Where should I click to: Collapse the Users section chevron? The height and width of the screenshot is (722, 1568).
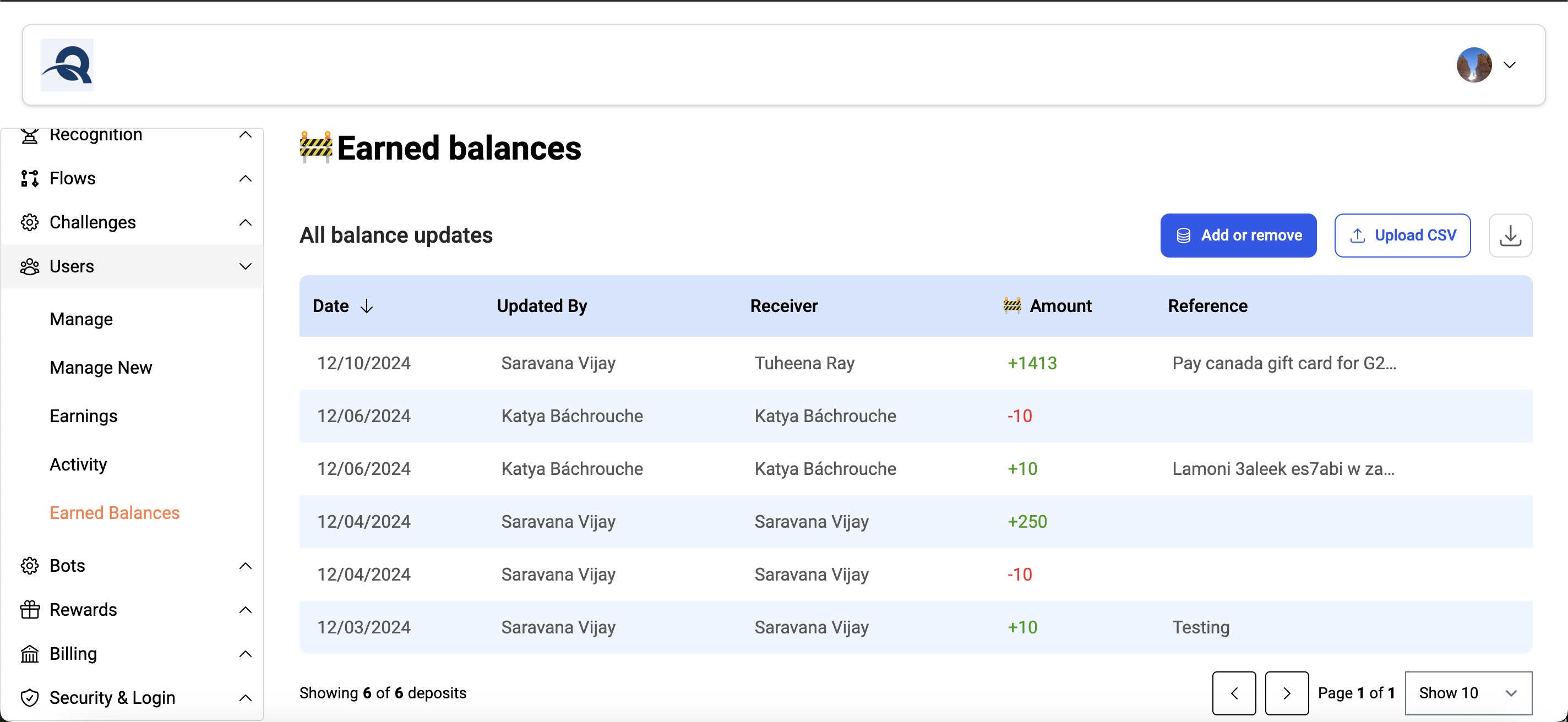coord(246,266)
